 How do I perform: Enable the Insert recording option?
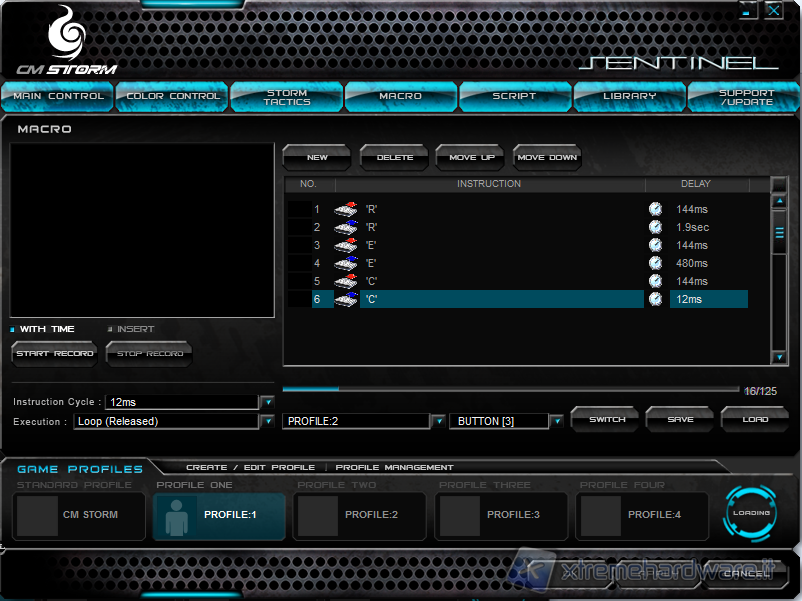pyautogui.click(x=110, y=329)
